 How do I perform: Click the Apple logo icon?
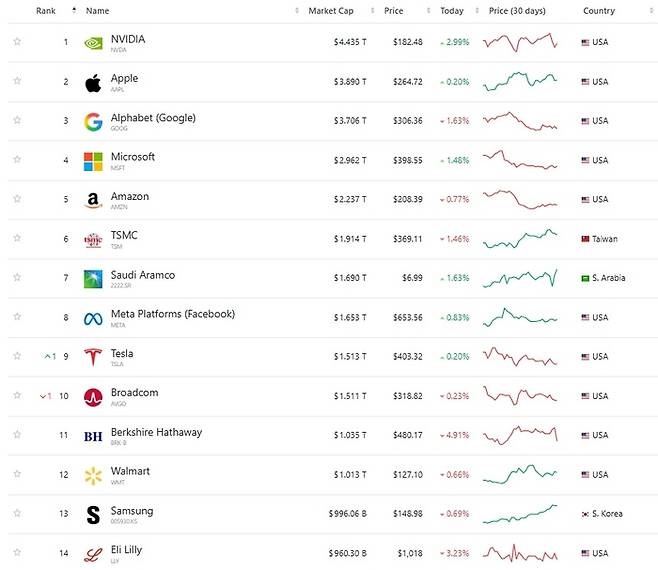[93, 82]
